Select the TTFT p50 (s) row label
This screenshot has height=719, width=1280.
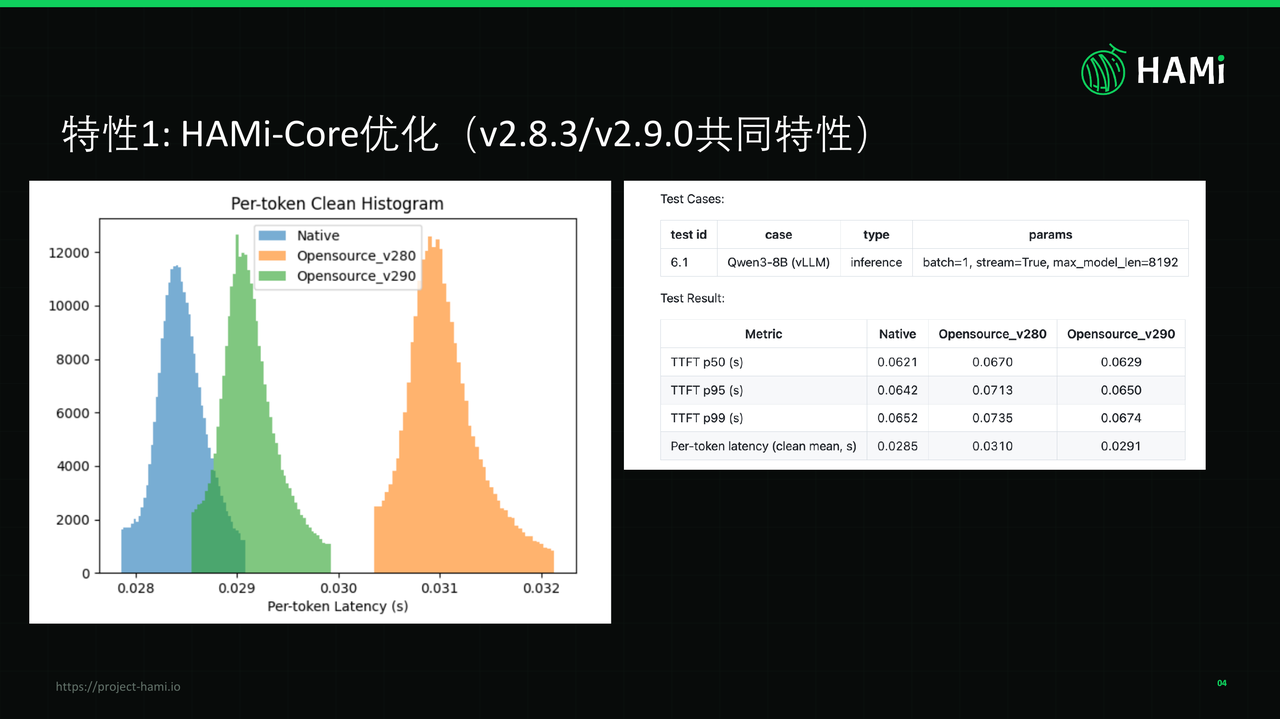pos(706,362)
